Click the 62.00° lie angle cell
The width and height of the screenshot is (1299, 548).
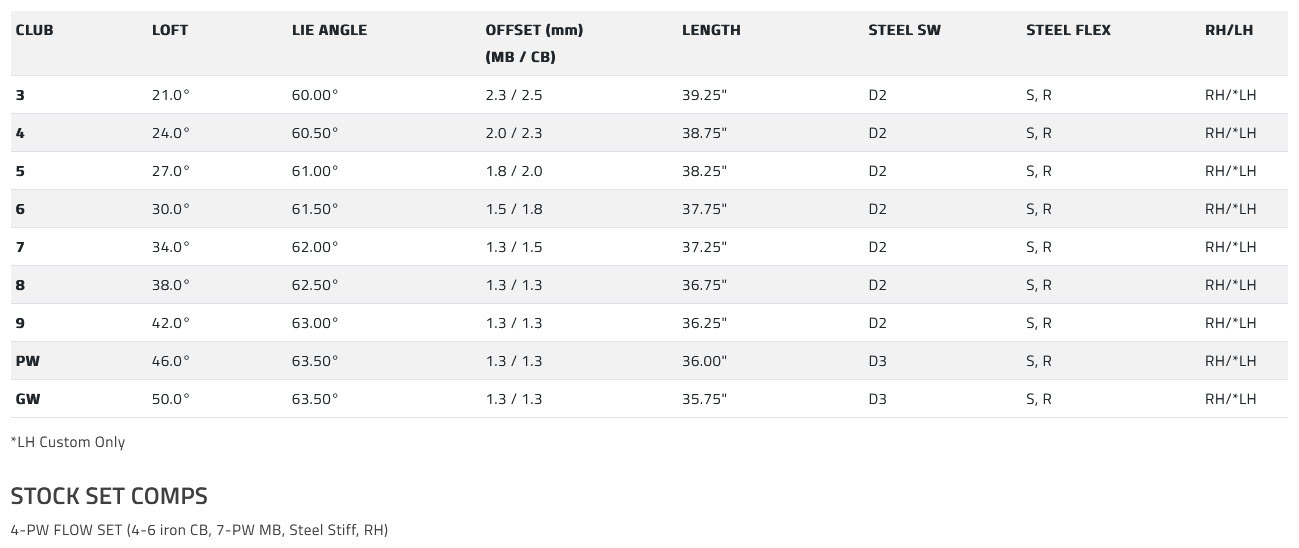pyautogui.click(x=315, y=247)
